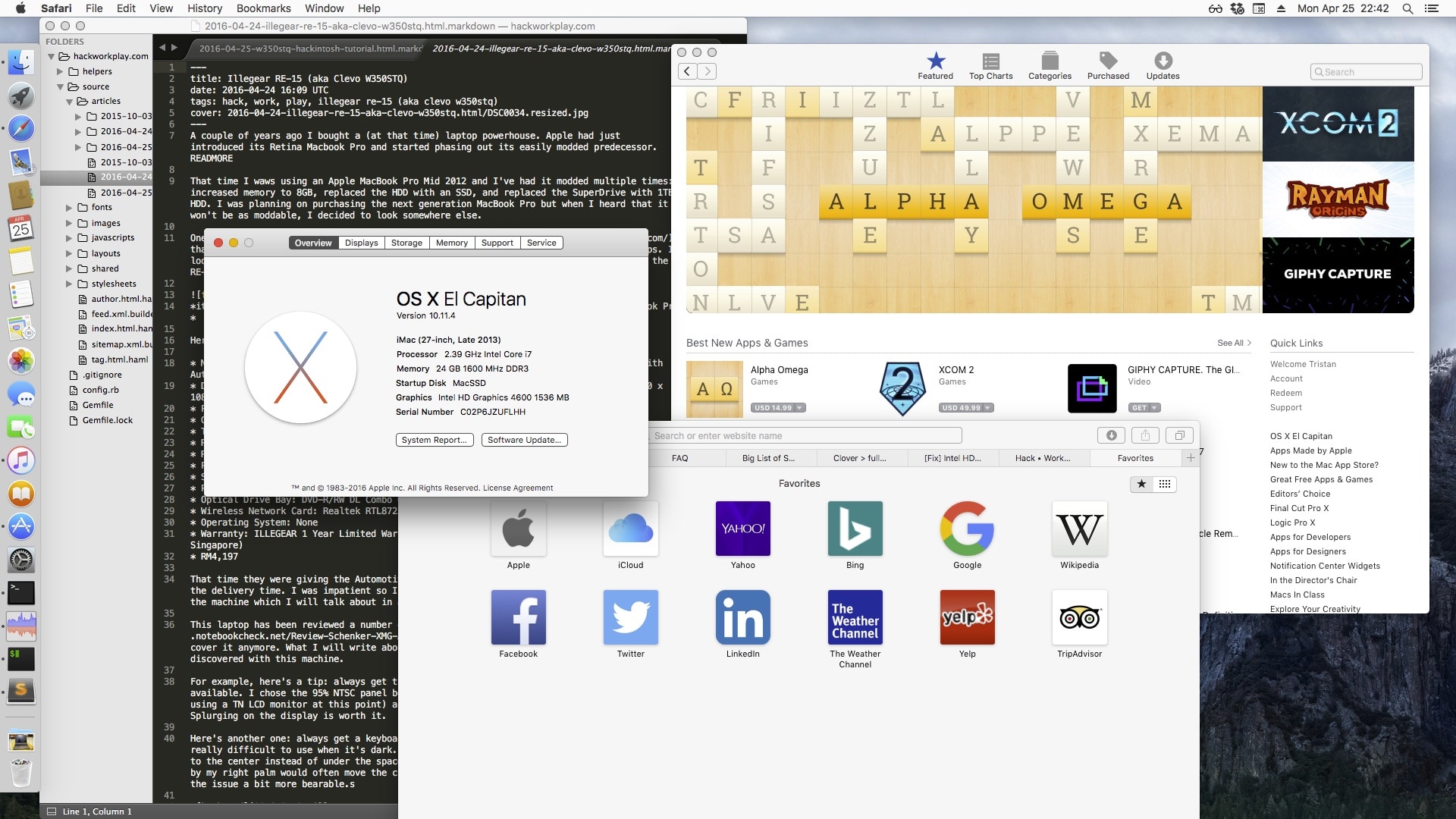This screenshot has height=819, width=1456.
Task: Go back in the App Store window
Action: click(687, 71)
